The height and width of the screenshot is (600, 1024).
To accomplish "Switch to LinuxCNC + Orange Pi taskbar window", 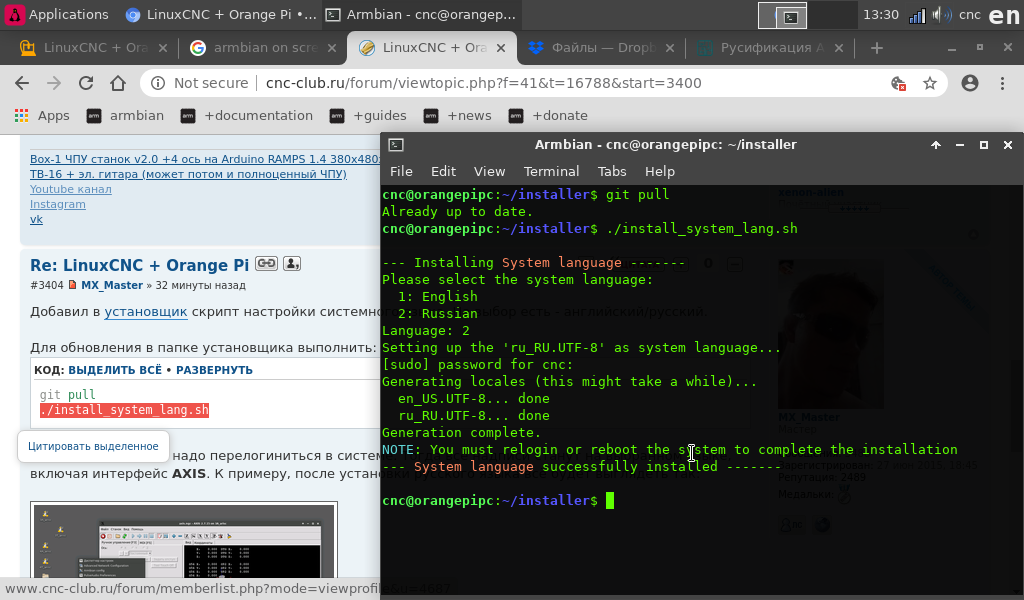I will [x=221, y=14].
